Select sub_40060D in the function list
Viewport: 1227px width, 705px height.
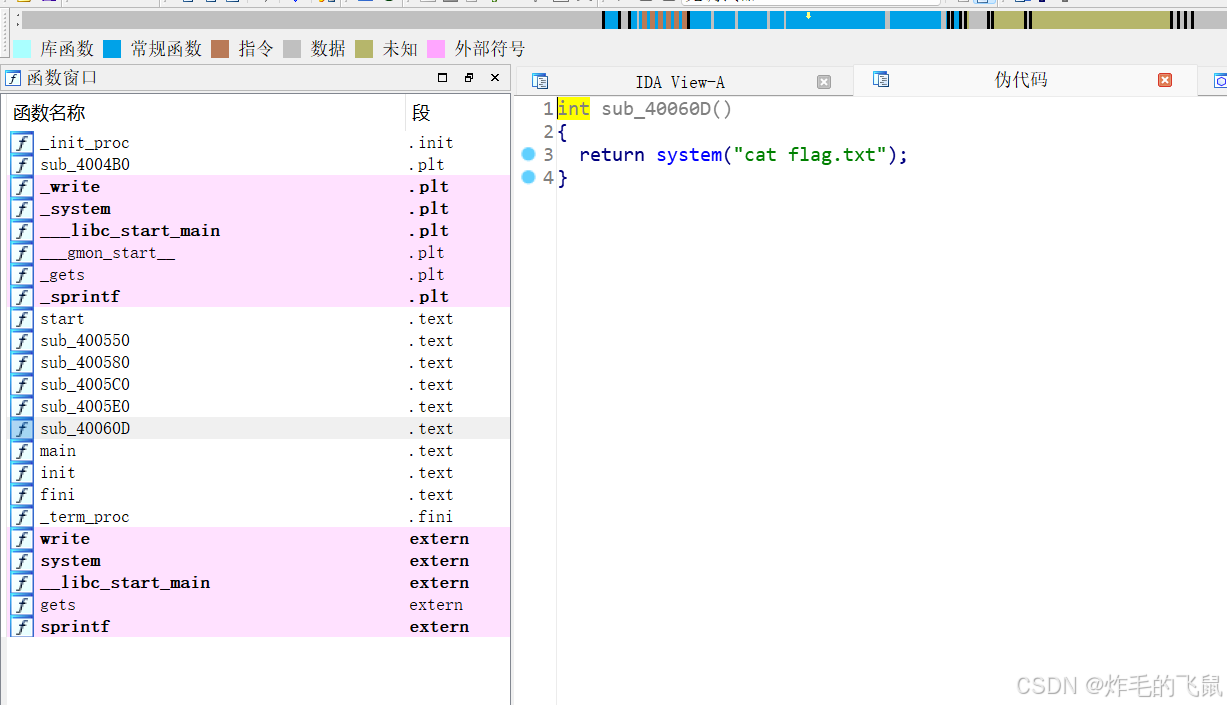click(x=85, y=429)
